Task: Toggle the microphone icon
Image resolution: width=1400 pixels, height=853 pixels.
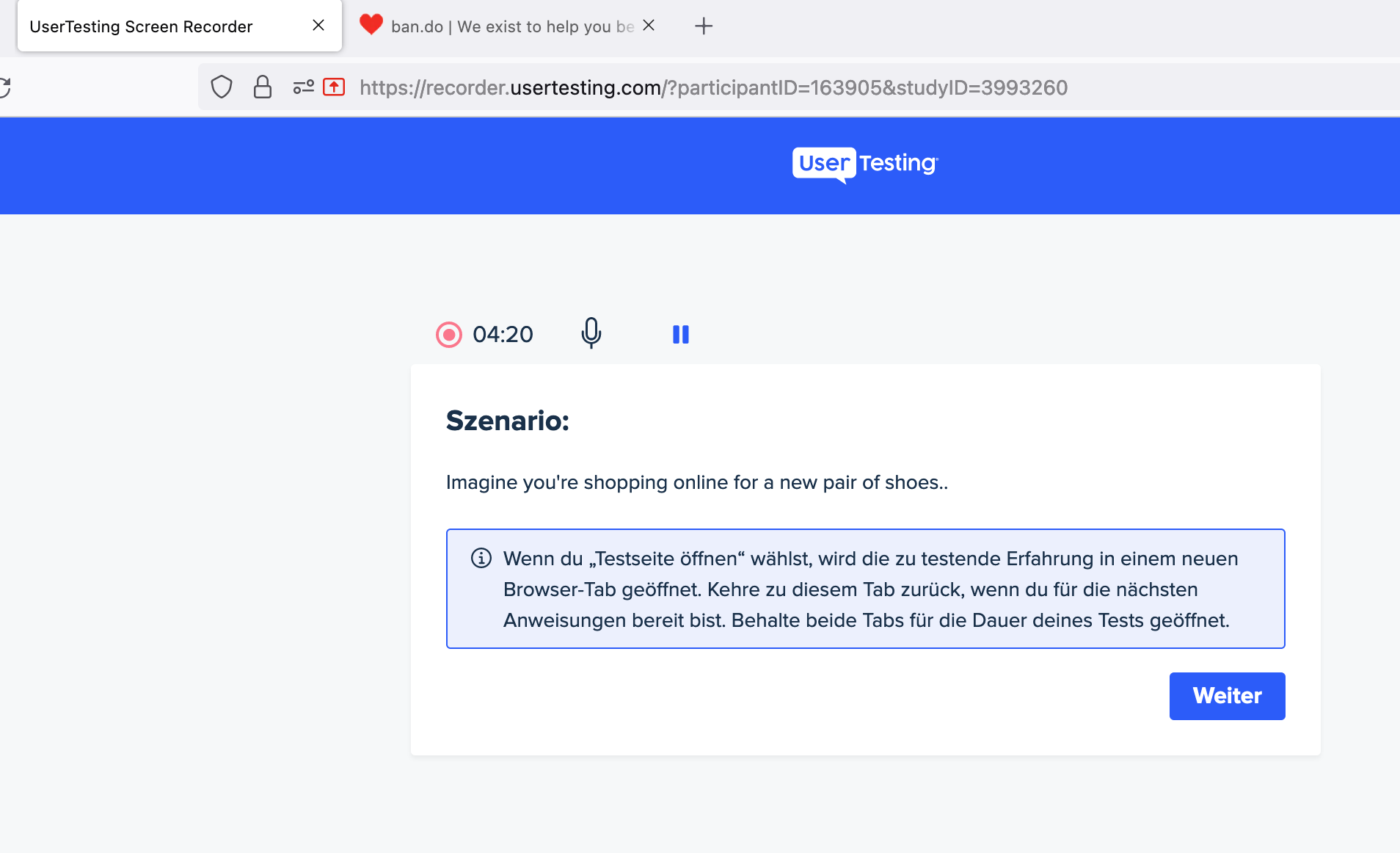Action: click(591, 333)
